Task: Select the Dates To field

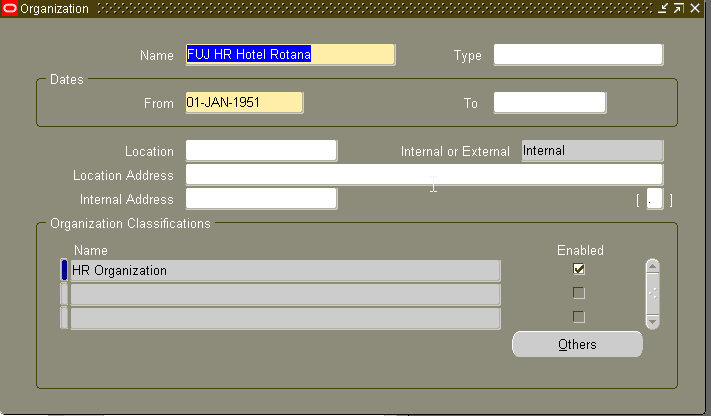Action: (550, 103)
